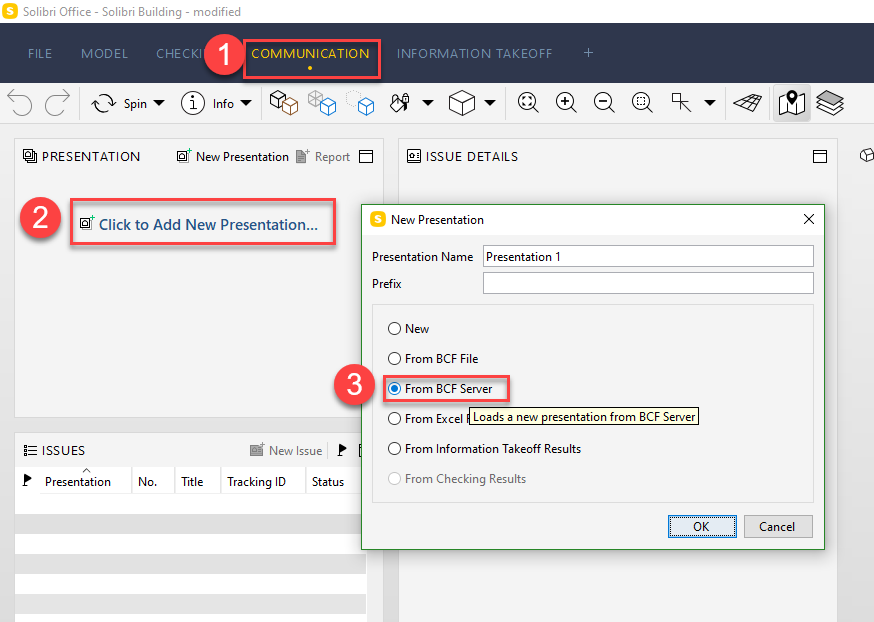Click the stacked layers icon
This screenshot has width=874, height=622.
click(830, 103)
